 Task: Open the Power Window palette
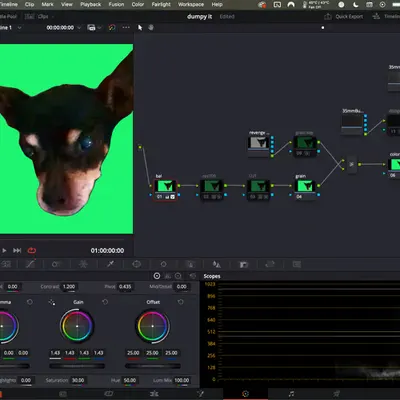coord(137,264)
